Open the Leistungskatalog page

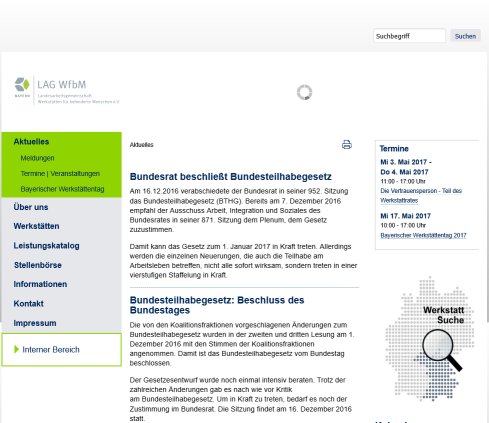[x=46, y=246]
